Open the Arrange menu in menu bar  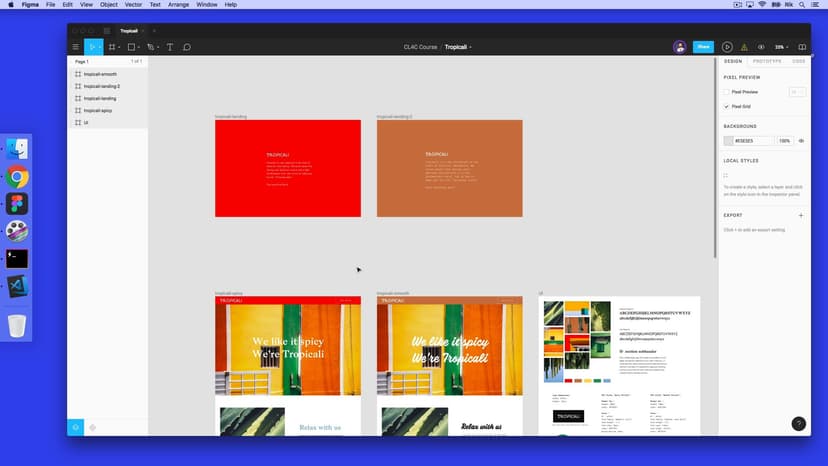[x=176, y=5]
